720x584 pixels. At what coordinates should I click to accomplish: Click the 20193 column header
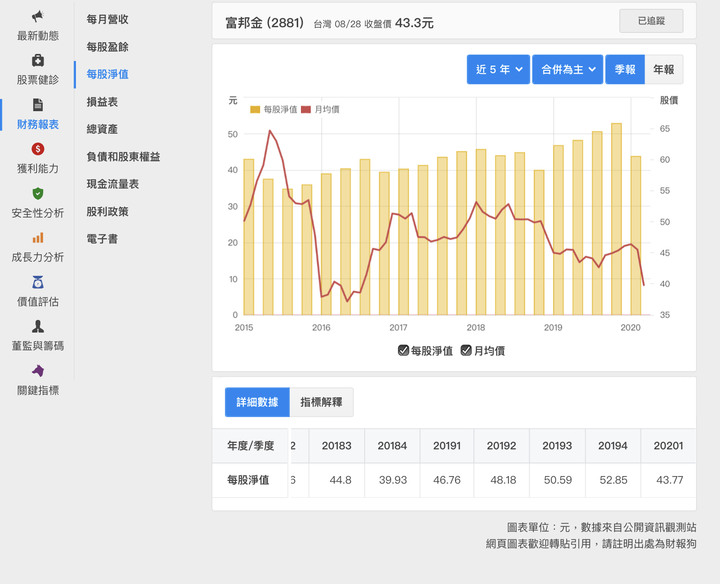click(x=557, y=445)
